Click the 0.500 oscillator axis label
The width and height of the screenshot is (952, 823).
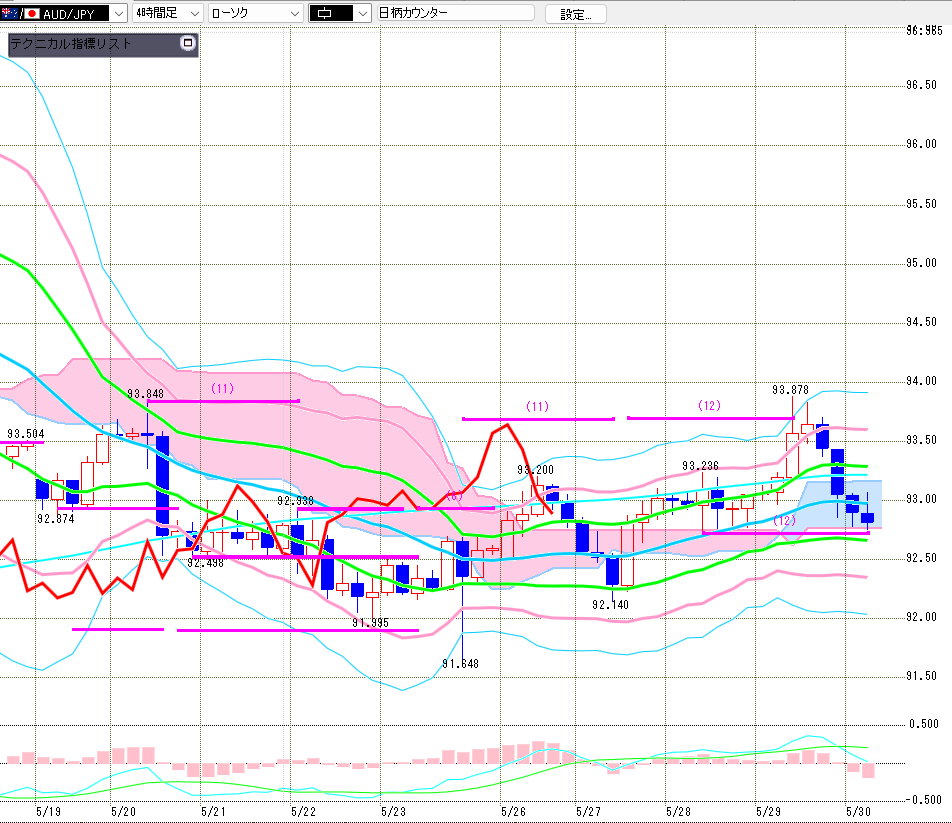click(923, 724)
